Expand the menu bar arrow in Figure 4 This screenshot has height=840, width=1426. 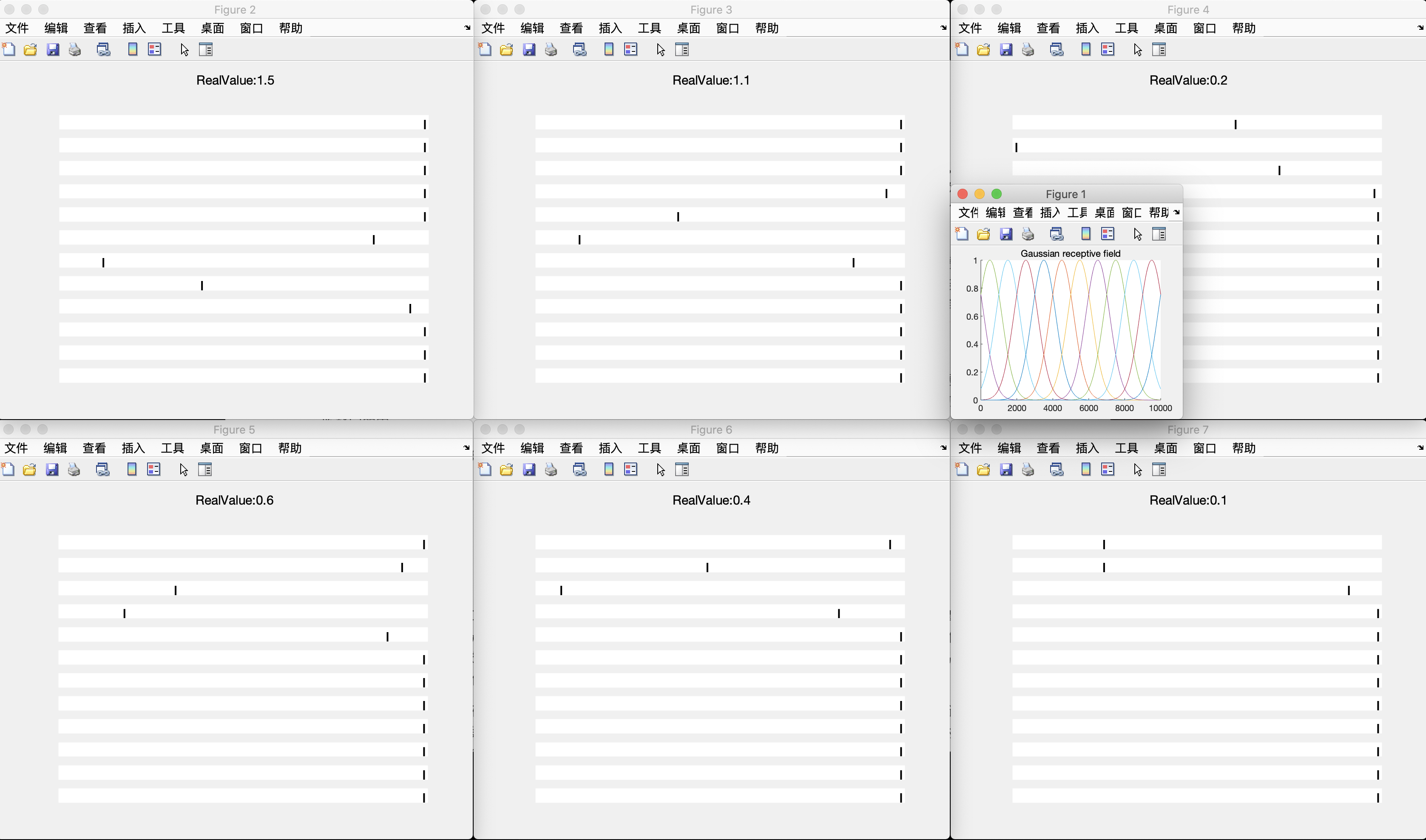coord(1420,28)
